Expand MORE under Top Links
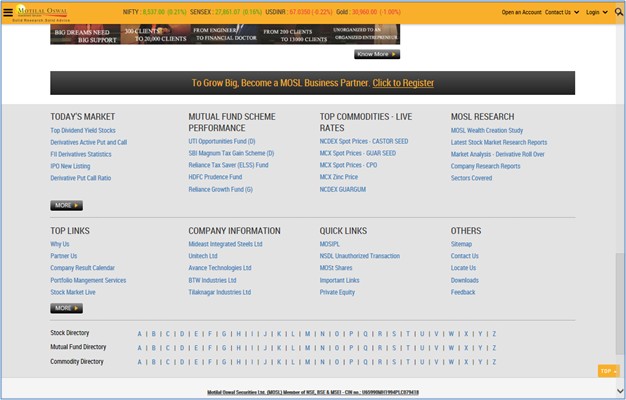626x400 pixels. click(x=66, y=308)
